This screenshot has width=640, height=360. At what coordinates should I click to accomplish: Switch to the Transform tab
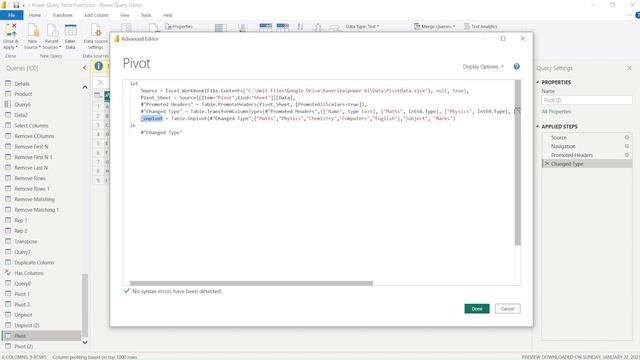tap(62, 15)
